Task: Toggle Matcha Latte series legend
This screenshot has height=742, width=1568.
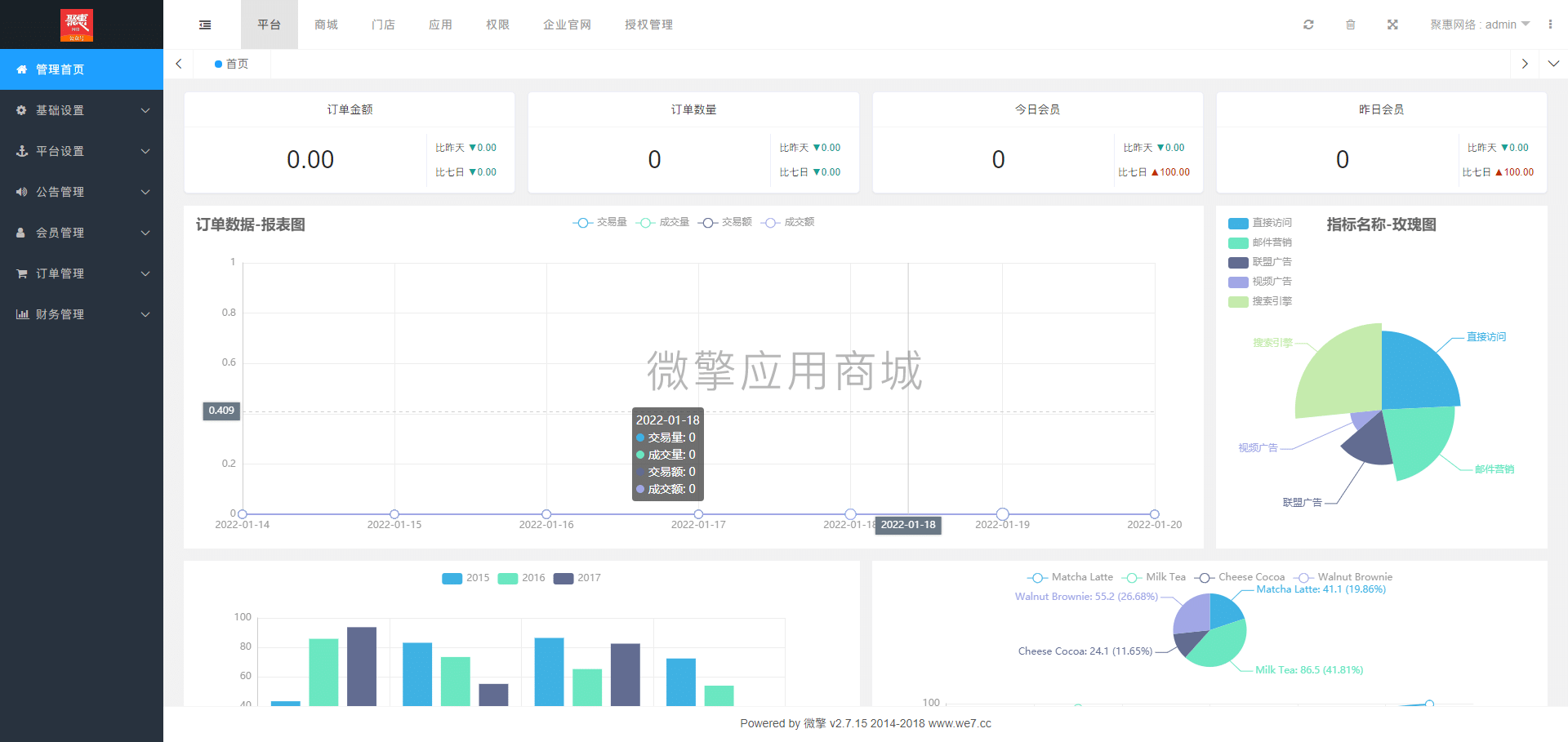Action: (x=1070, y=577)
